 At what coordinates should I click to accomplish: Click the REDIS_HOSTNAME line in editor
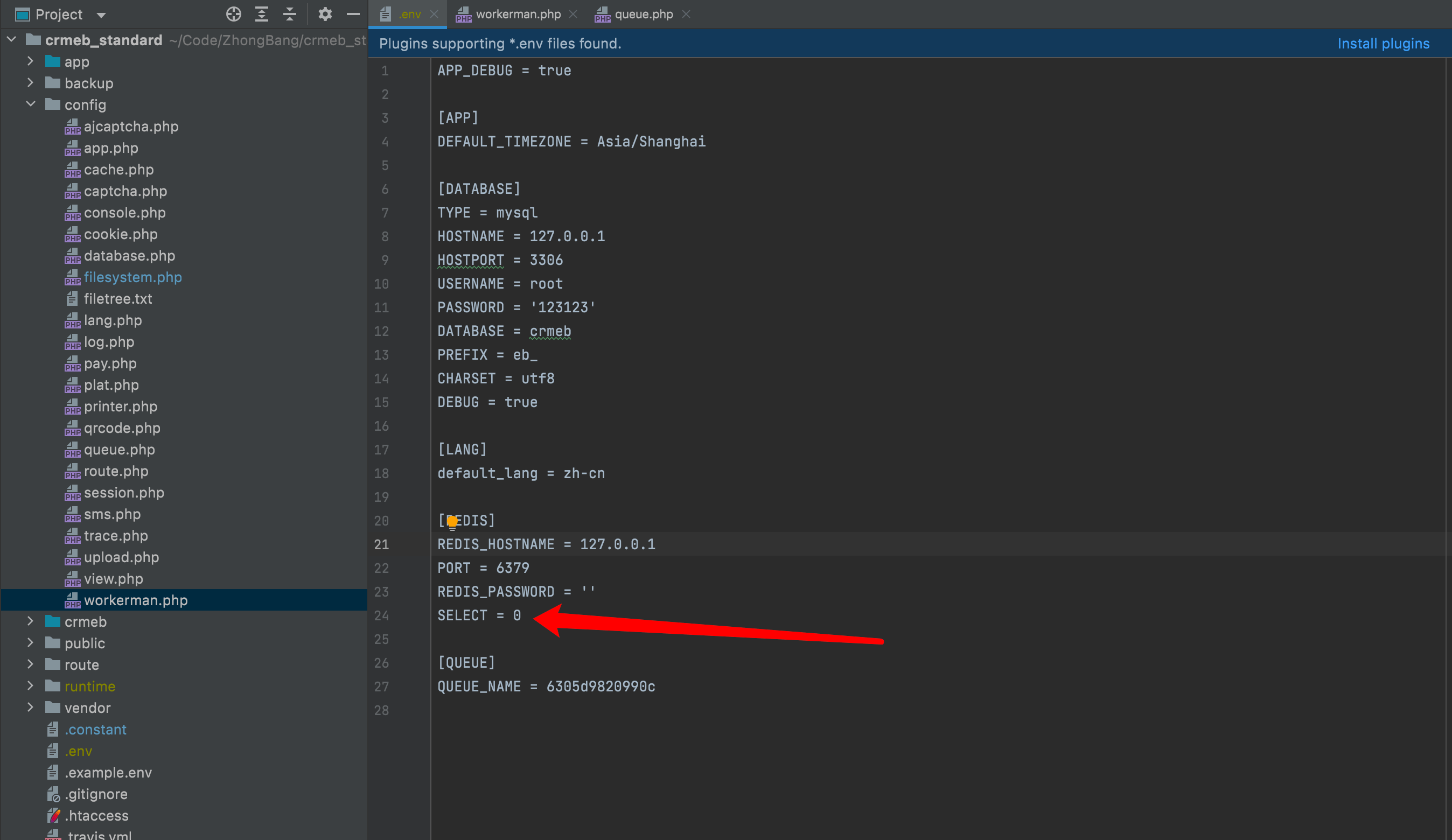[x=546, y=544]
